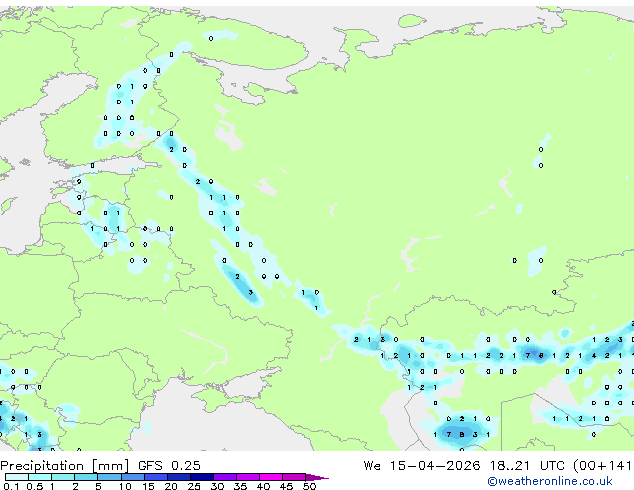634x490 pixels.
Task: Pick the 45–50 mm legend color swatch
Action: tap(294, 477)
